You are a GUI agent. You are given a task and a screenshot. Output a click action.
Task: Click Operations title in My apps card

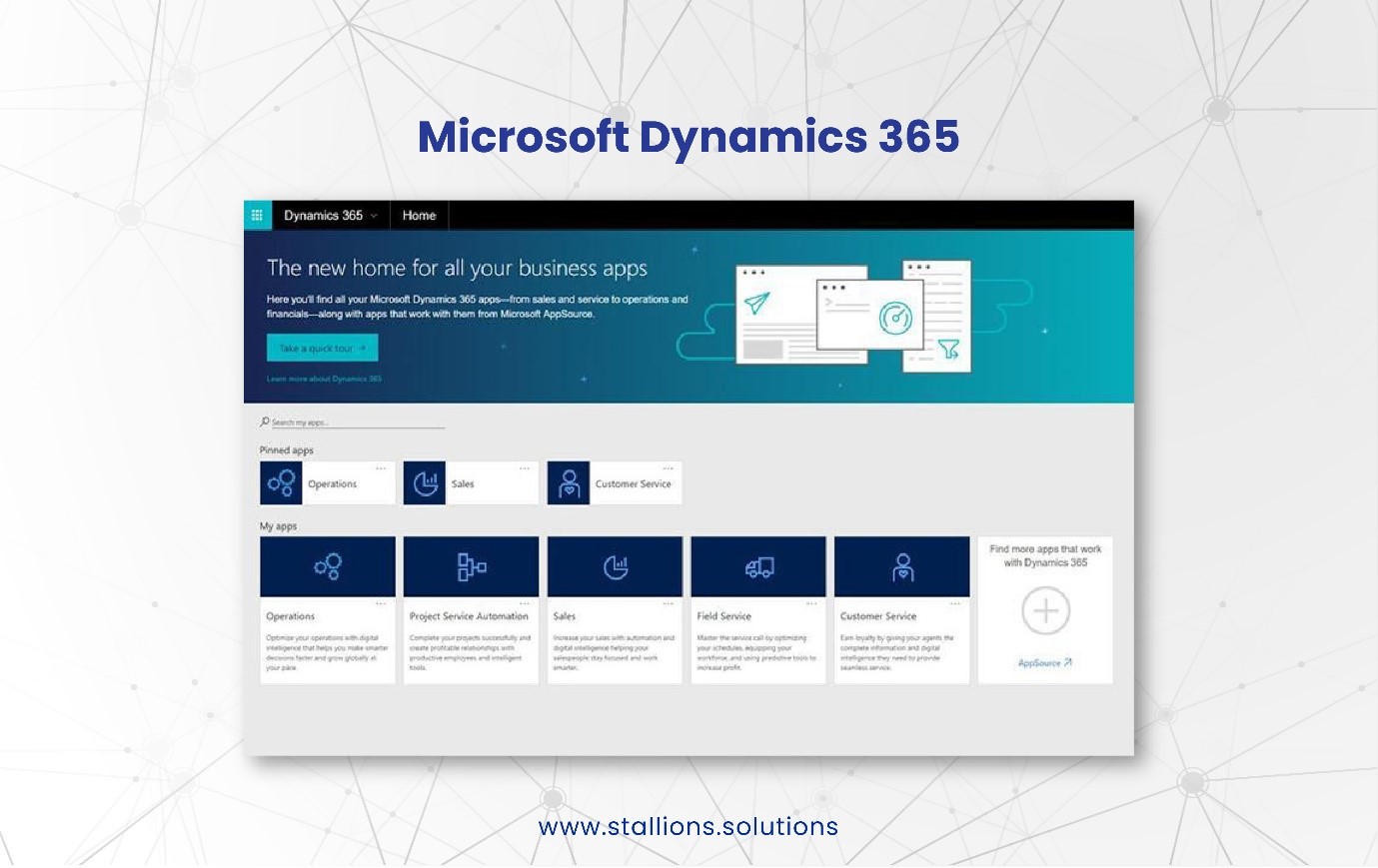(290, 616)
